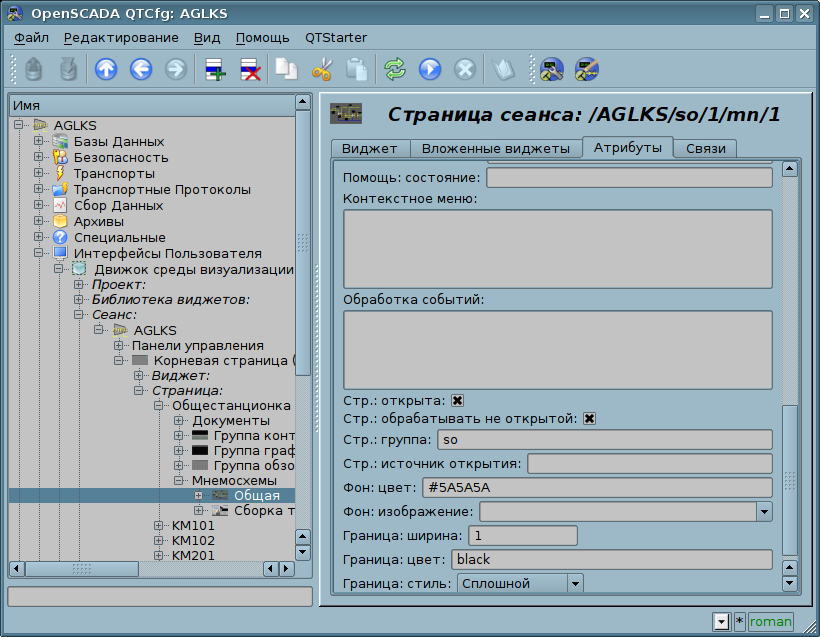Click the 'Фон: цвет' field with #5A5A5A
Viewport: 820px width, 637px height.
[x=597, y=487]
